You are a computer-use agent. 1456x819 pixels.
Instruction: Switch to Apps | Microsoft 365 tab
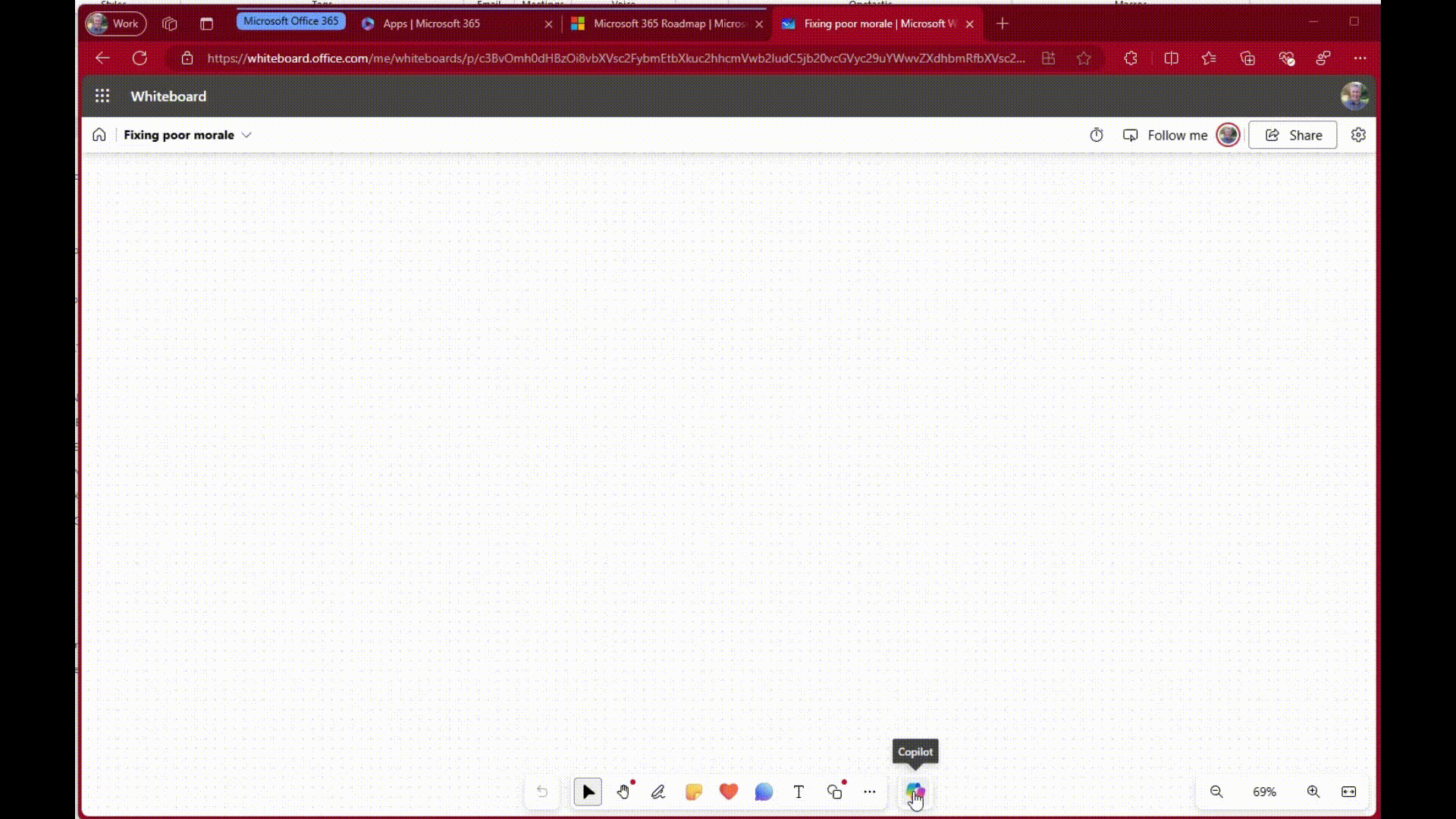pos(431,24)
